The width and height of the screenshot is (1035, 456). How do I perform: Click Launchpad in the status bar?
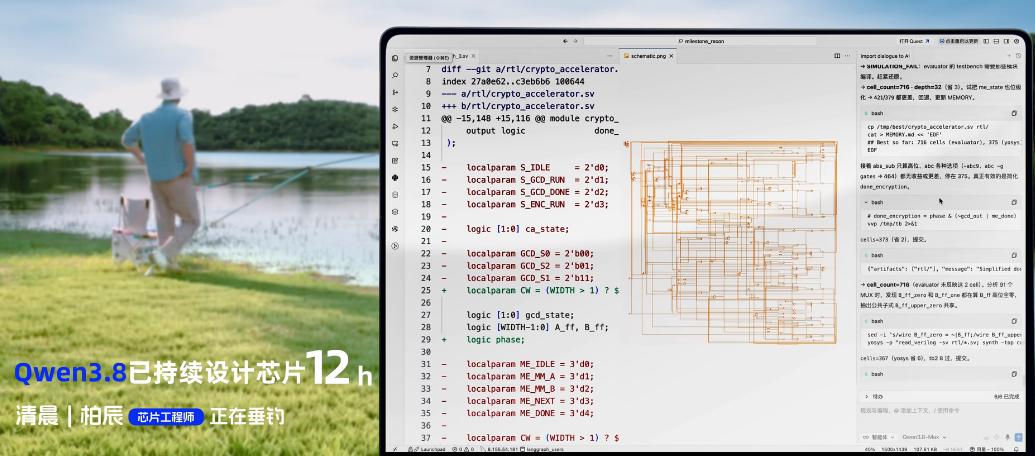[x=428, y=449]
